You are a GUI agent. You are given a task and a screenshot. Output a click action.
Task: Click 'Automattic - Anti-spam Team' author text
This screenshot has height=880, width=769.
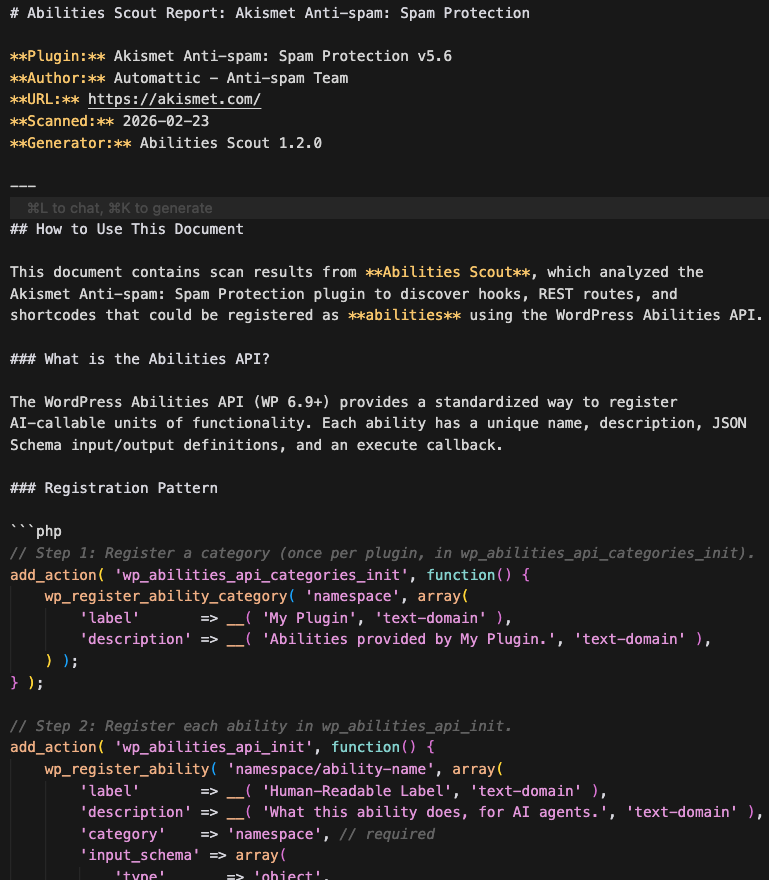tap(231, 78)
